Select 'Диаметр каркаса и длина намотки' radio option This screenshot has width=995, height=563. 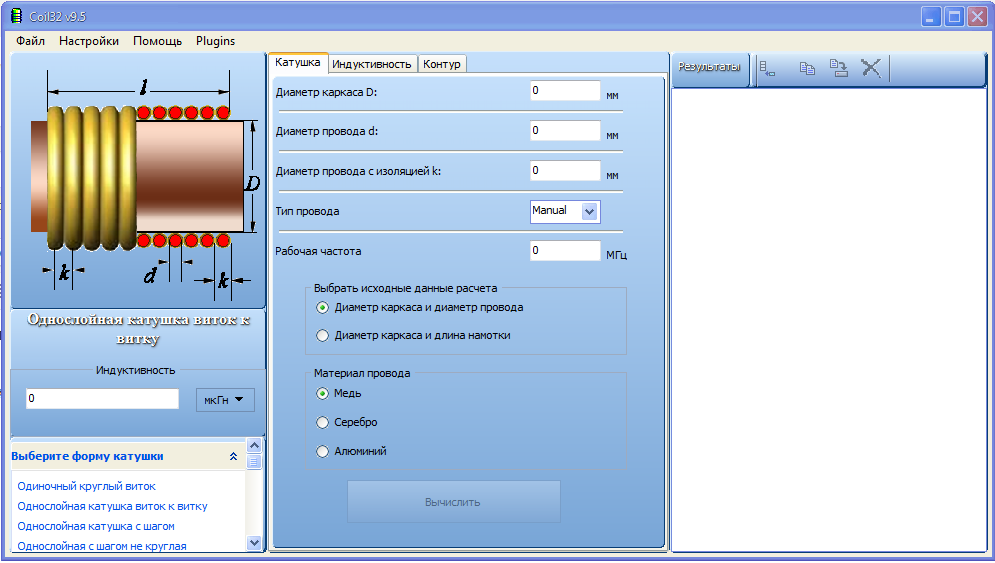tap(322, 336)
